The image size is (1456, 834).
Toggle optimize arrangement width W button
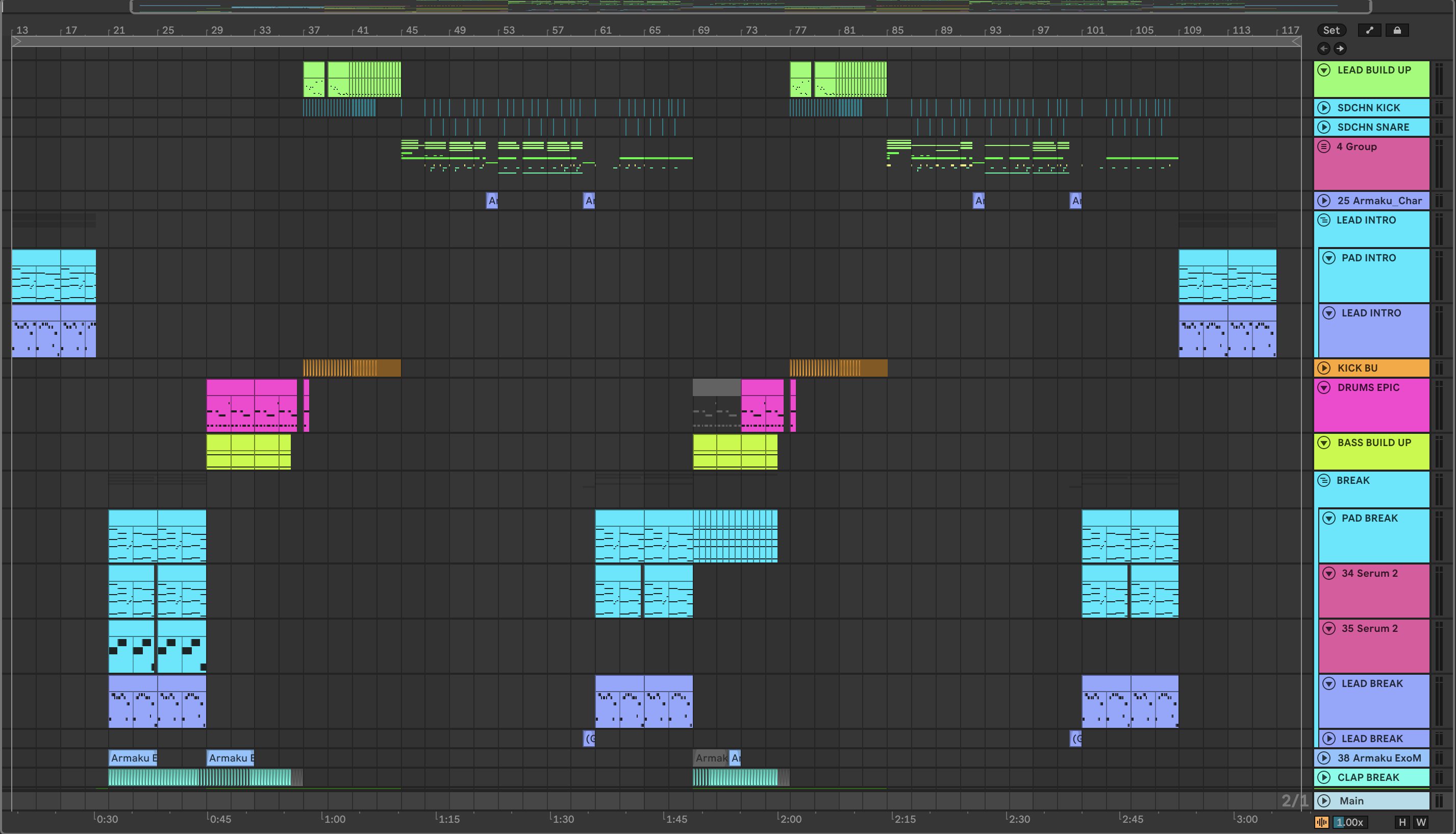(x=1420, y=822)
